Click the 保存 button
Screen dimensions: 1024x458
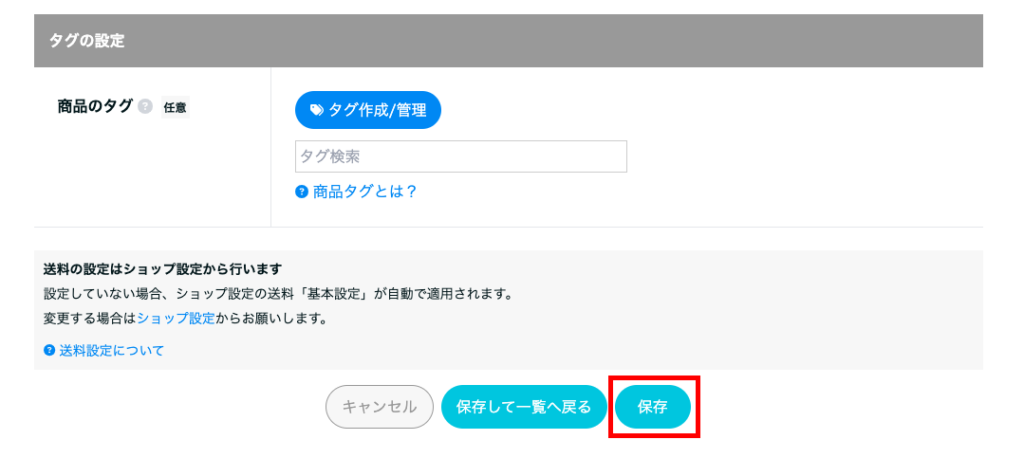click(653, 407)
